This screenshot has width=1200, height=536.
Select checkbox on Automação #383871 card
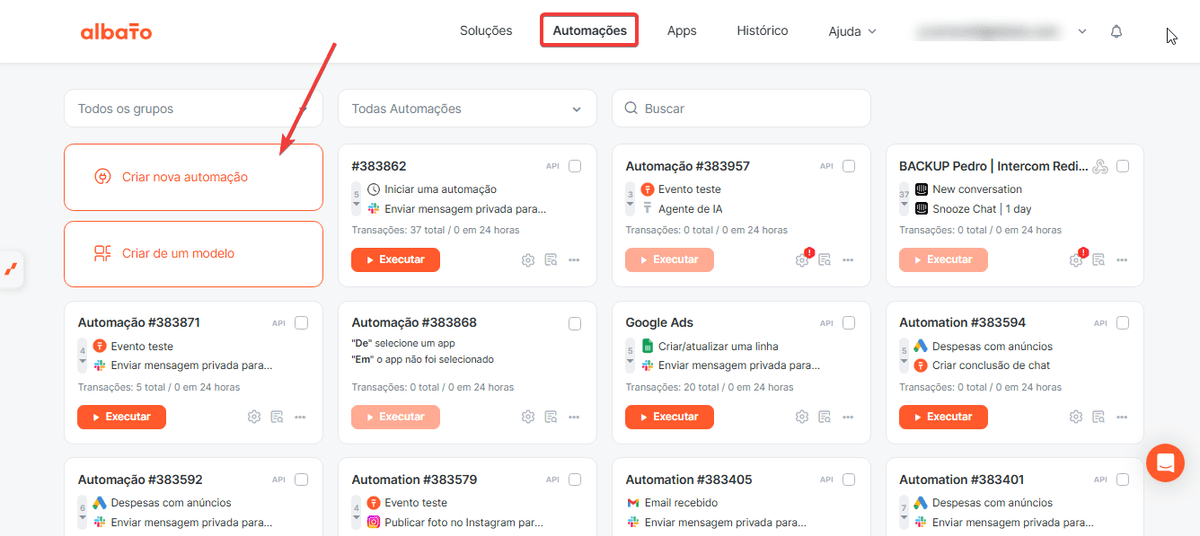pyautogui.click(x=301, y=323)
